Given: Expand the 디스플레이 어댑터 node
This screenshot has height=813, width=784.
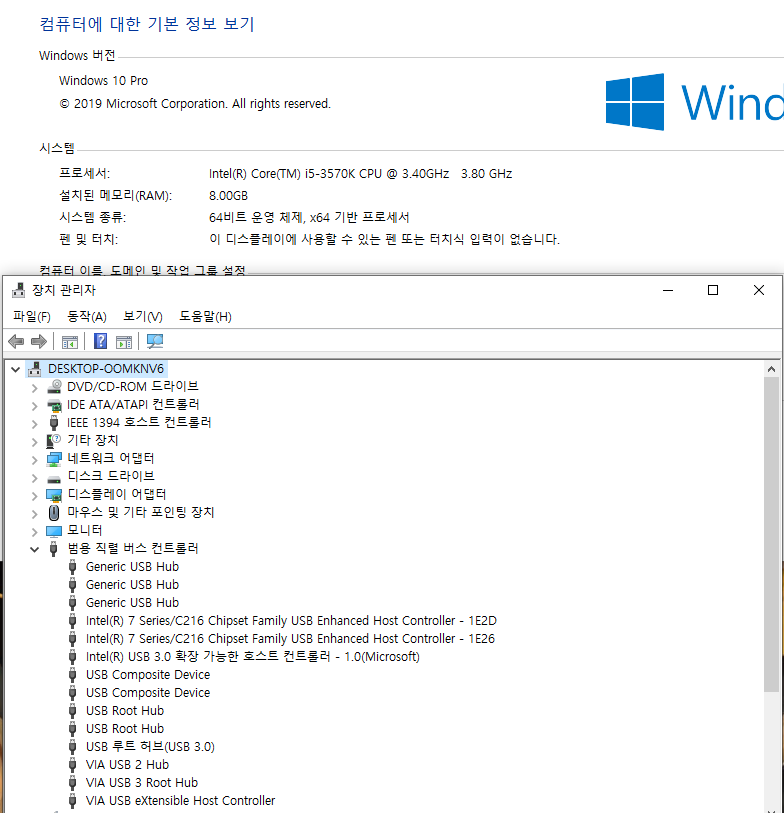Looking at the screenshot, I should click(35, 496).
